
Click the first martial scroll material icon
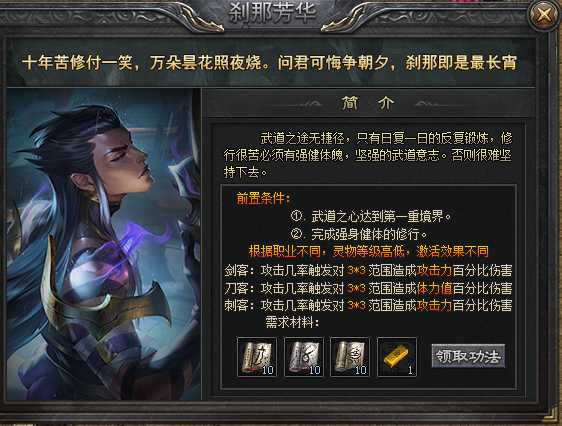click(257, 357)
